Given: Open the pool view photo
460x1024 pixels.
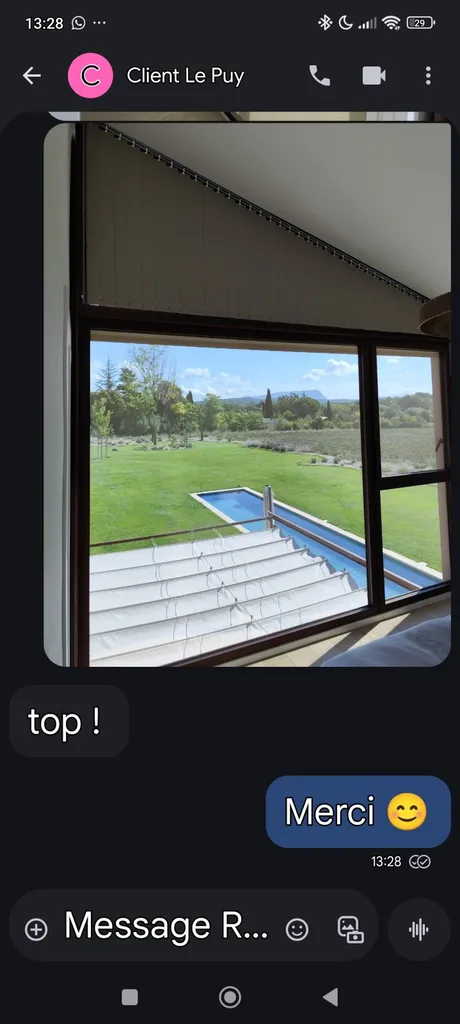Looking at the screenshot, I should (x=247, y=394).
